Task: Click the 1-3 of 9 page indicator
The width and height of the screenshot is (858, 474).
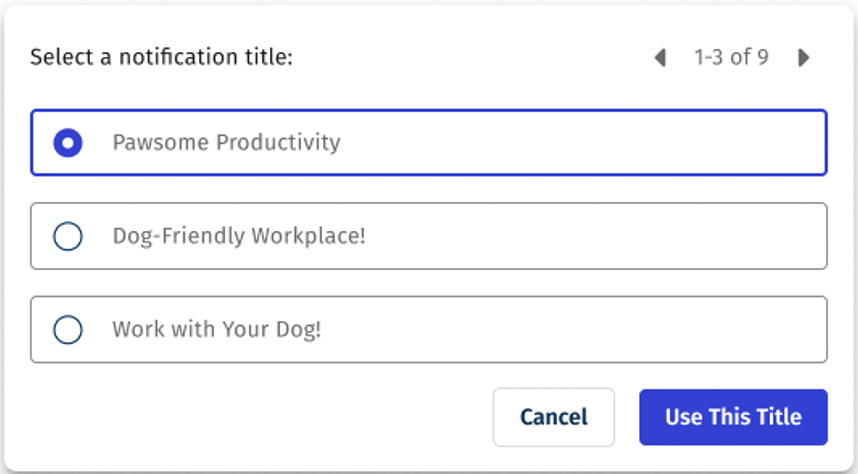Action: coord(732,57)
